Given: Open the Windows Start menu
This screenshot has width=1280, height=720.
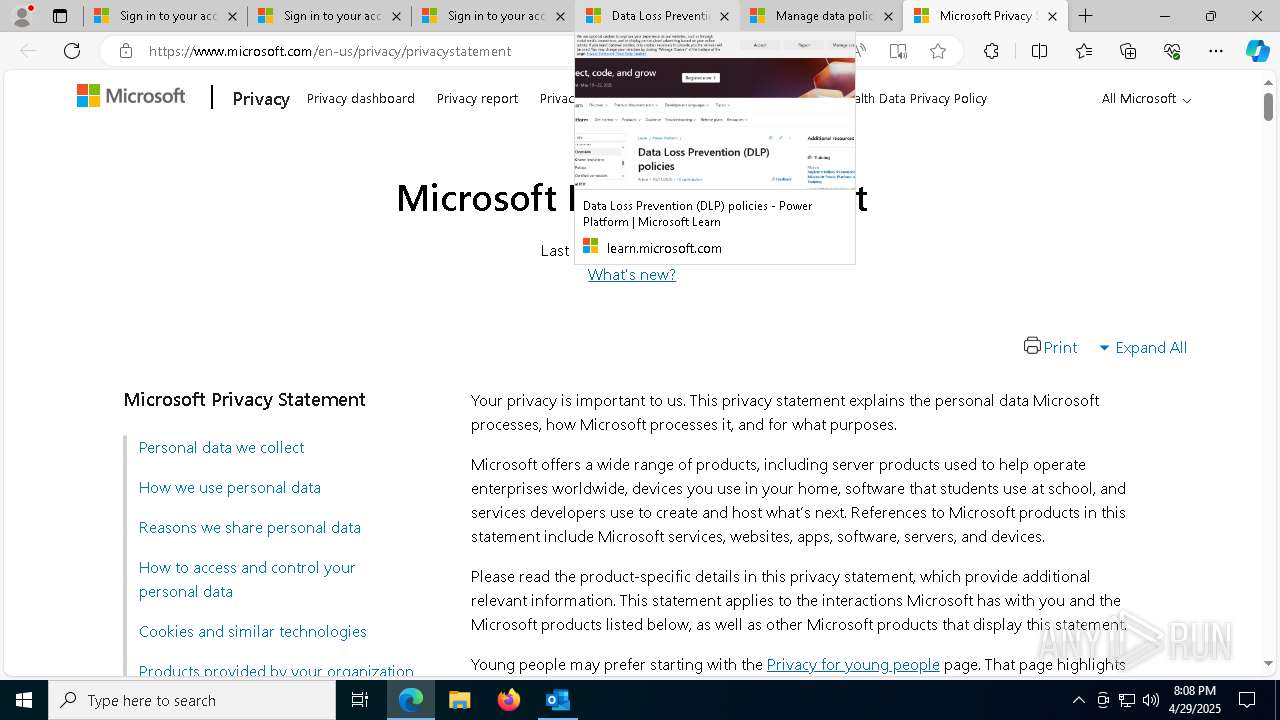Looking at the screenshot, I should pos(23,700).
